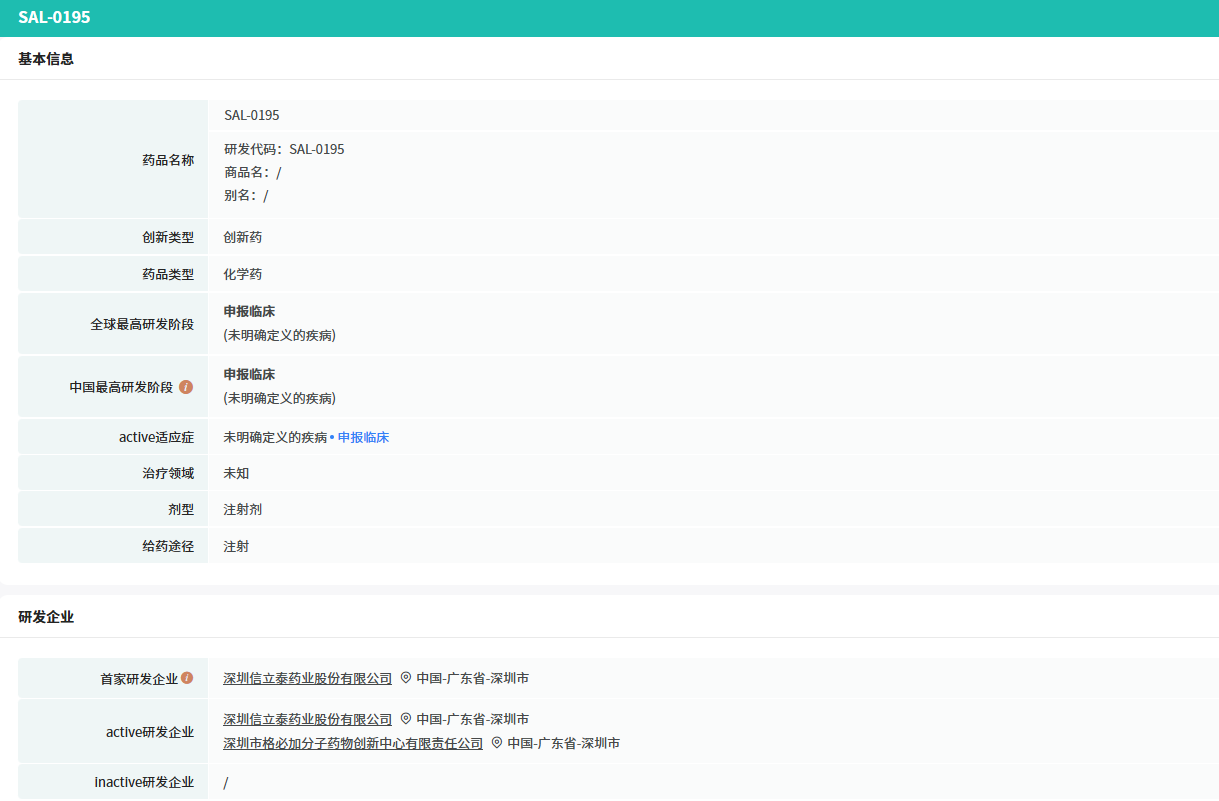Click 研发代码：SAL-0195 text
The width and height of the screenshot is (1219, 801).
(284, 149)
